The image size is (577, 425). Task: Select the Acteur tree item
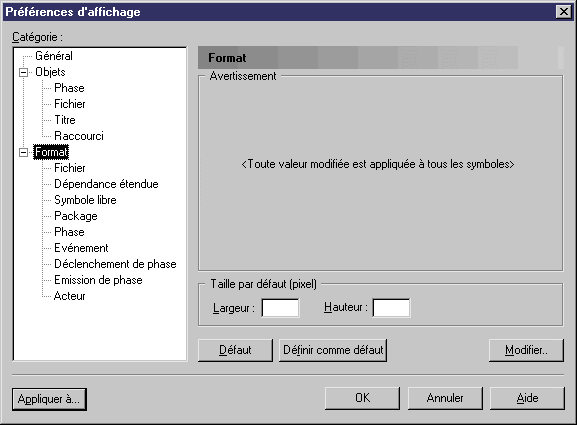[x=69, y=296]
